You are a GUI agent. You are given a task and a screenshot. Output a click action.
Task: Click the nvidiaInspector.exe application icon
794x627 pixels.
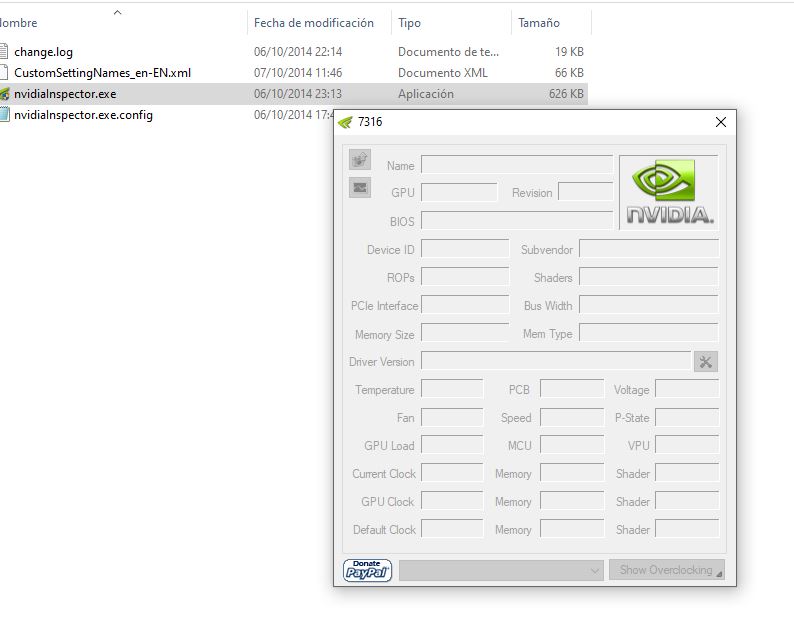[4, 94]
